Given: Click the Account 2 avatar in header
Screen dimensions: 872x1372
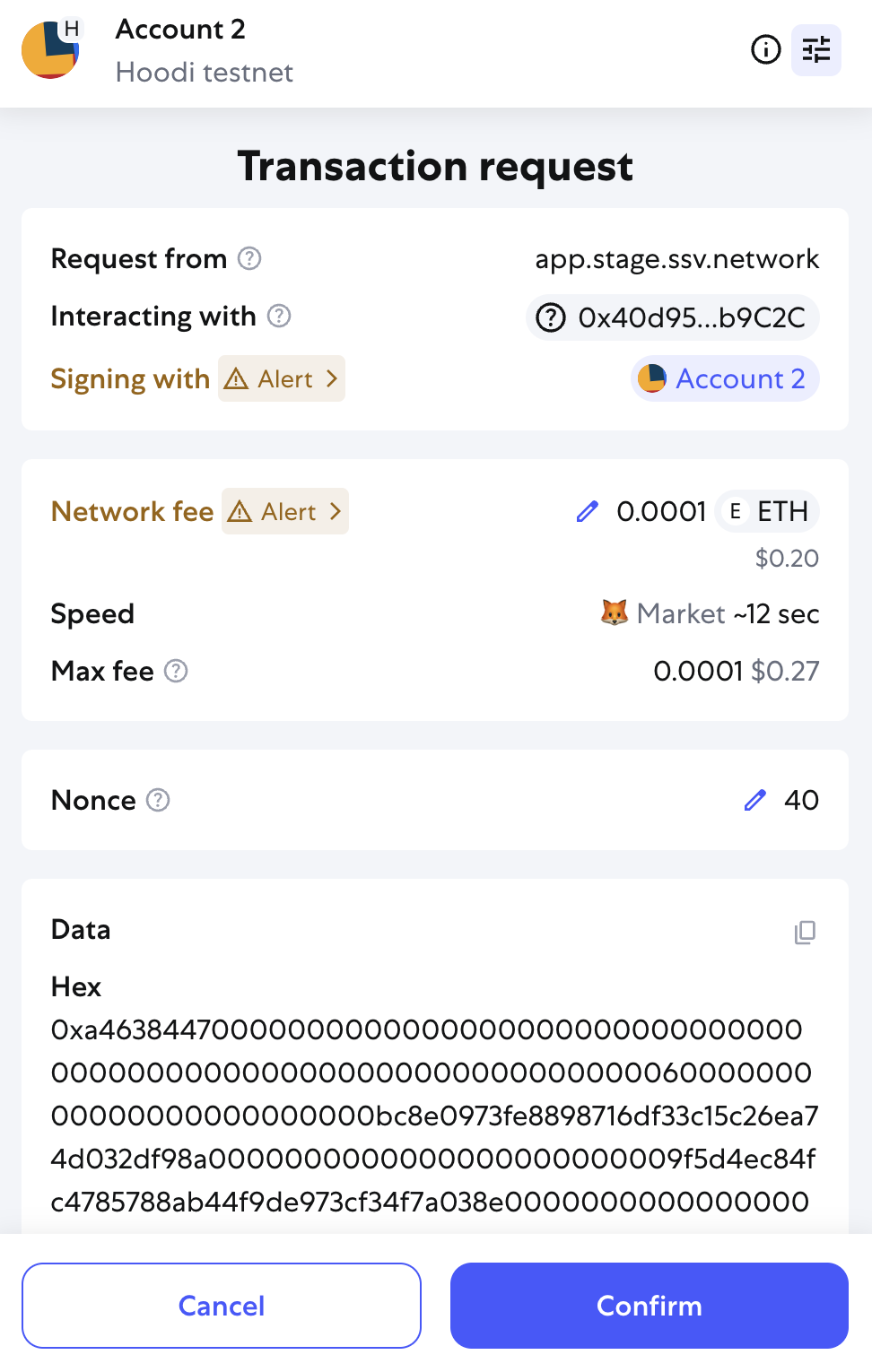Looking at the screenshot, I should click(50, 49).
